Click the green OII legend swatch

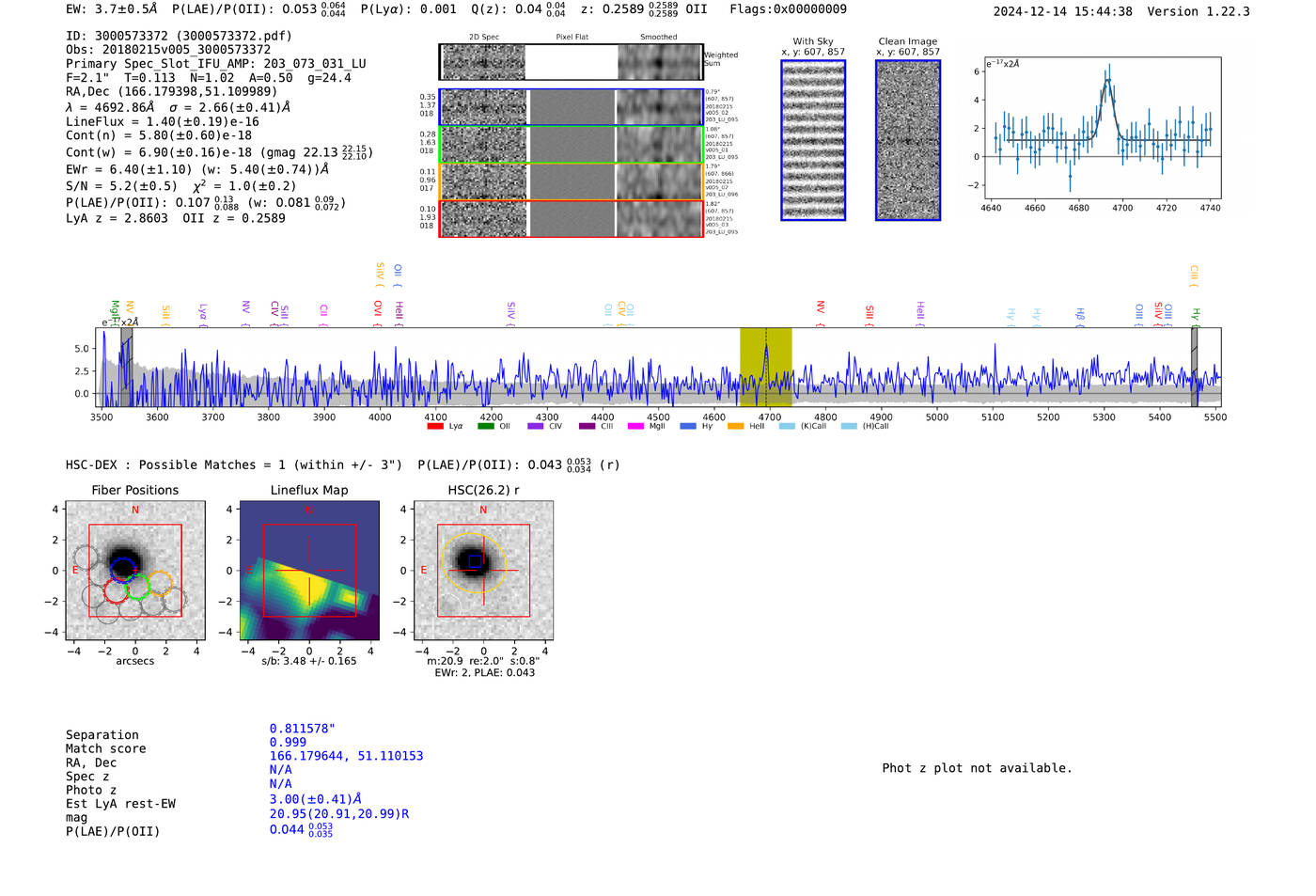485,426
